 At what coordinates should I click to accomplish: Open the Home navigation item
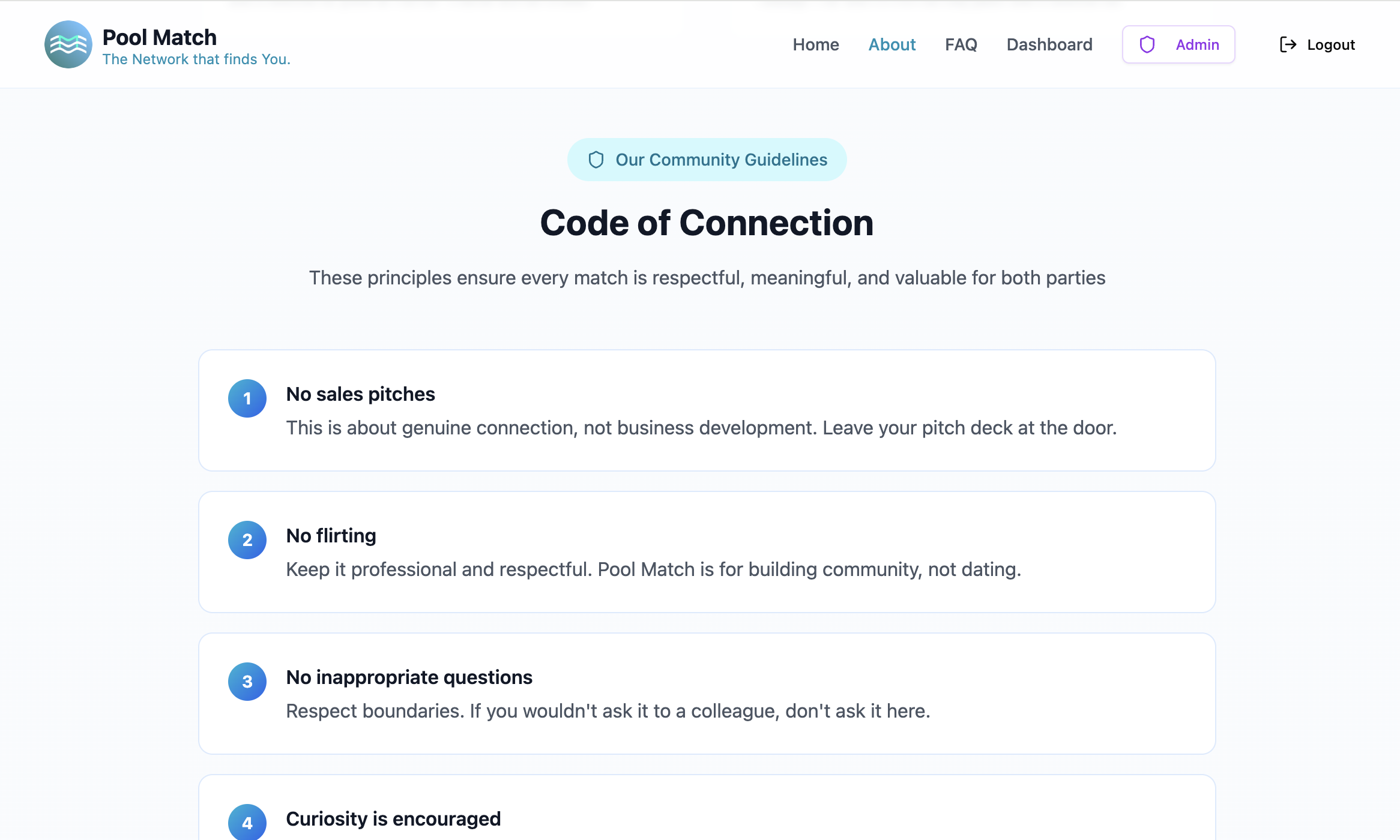815,44
